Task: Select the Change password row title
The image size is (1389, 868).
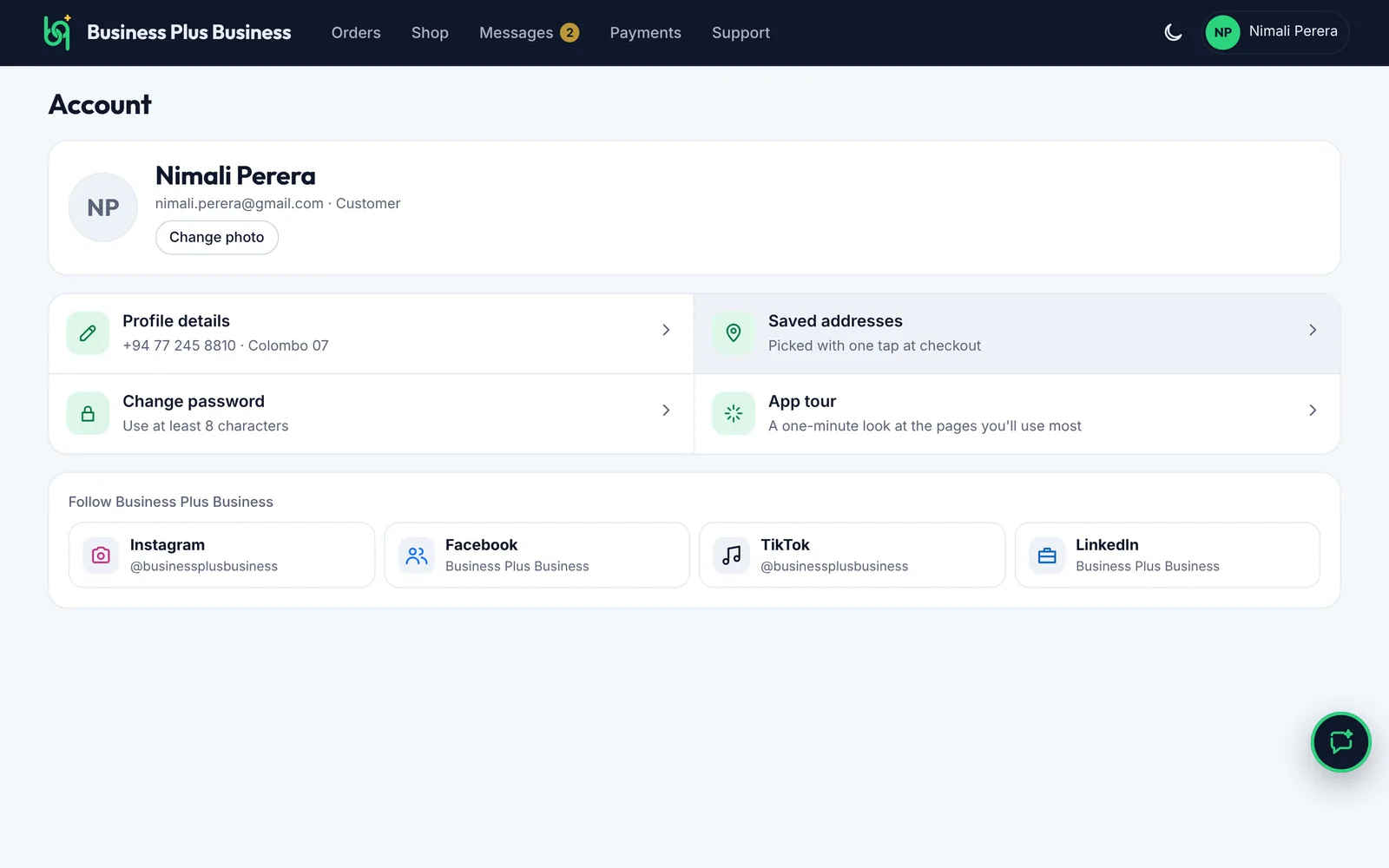Action: pos(194,402)
